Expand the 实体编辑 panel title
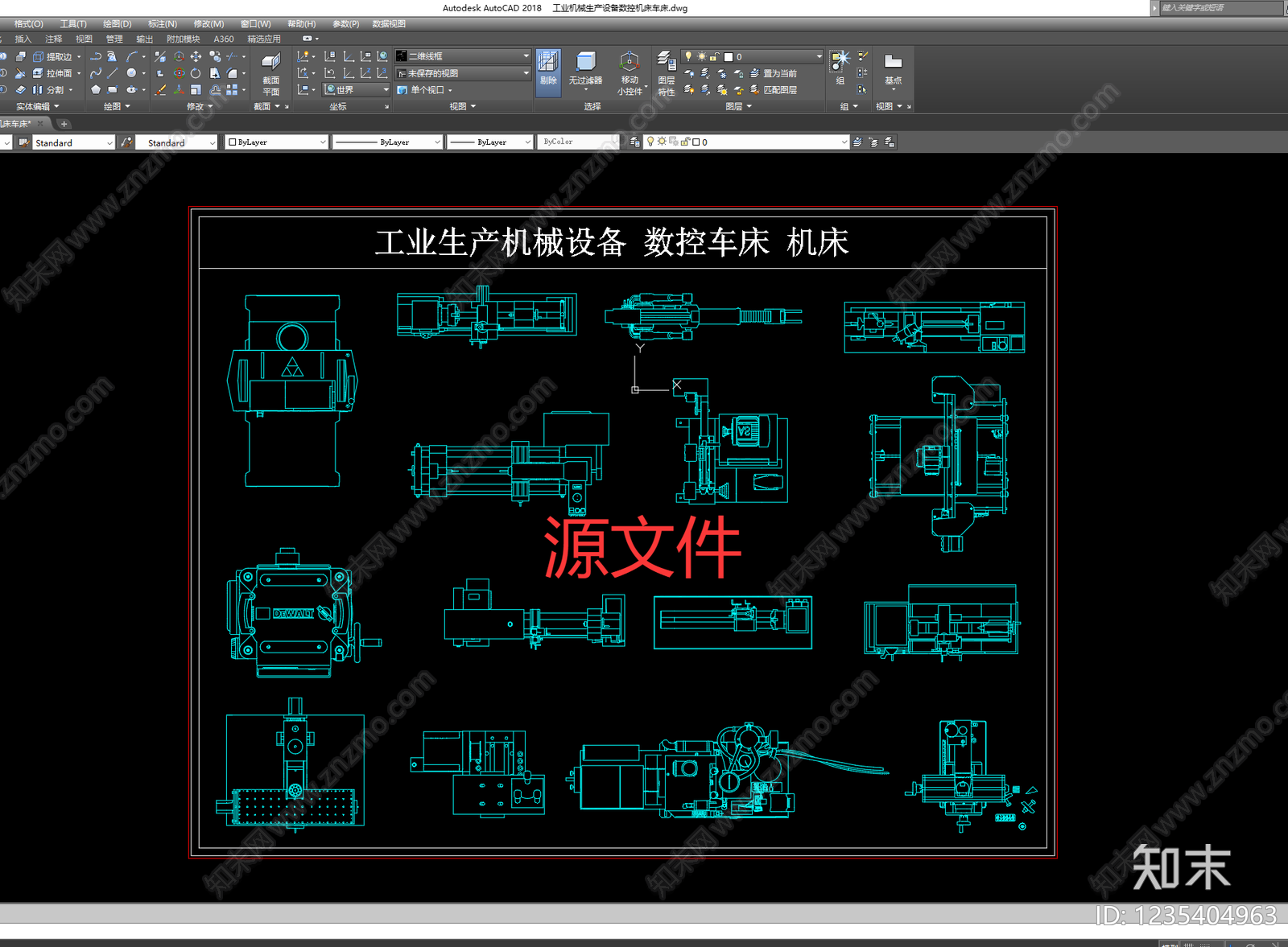Image resolution: width=1288 pixels, height=947 pixels. (37, 106)
